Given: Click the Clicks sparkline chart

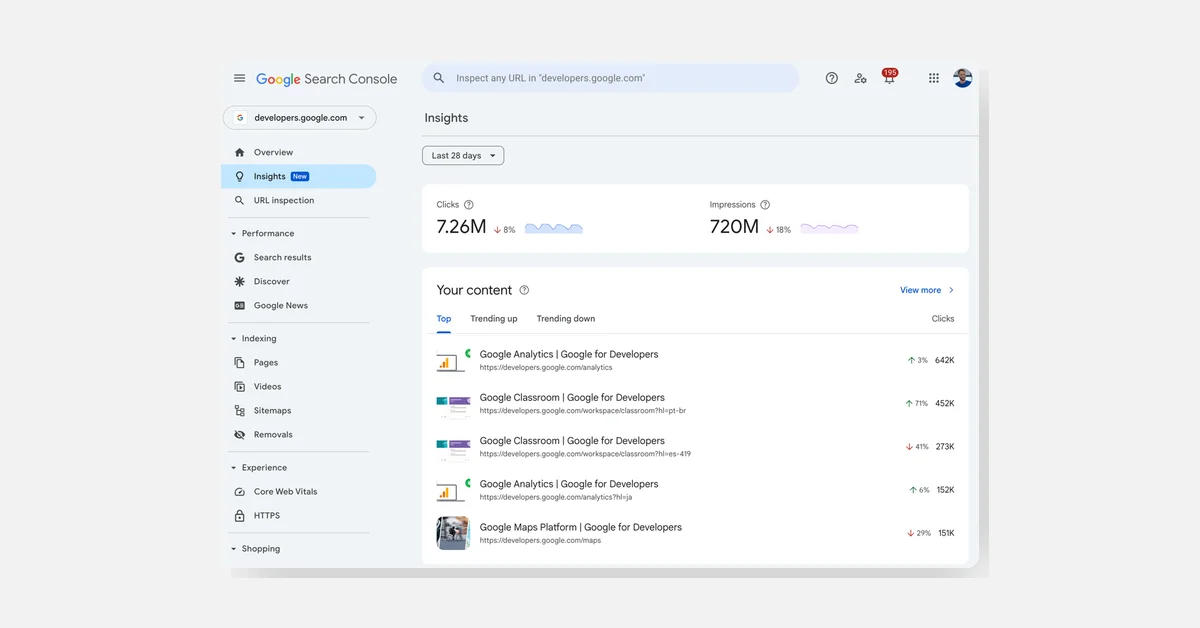Looking at the screenshot, I should [x=553, y=229].
